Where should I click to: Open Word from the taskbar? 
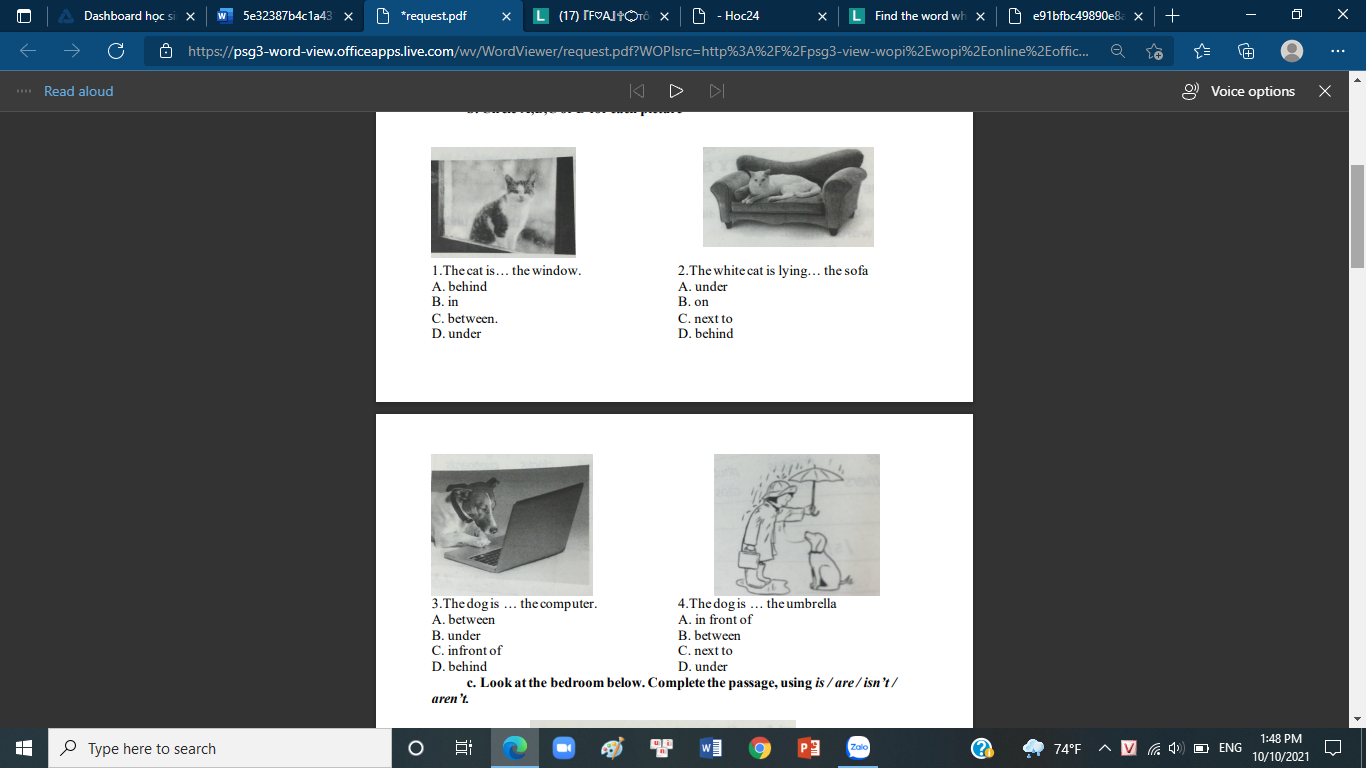tap(711, 748)
